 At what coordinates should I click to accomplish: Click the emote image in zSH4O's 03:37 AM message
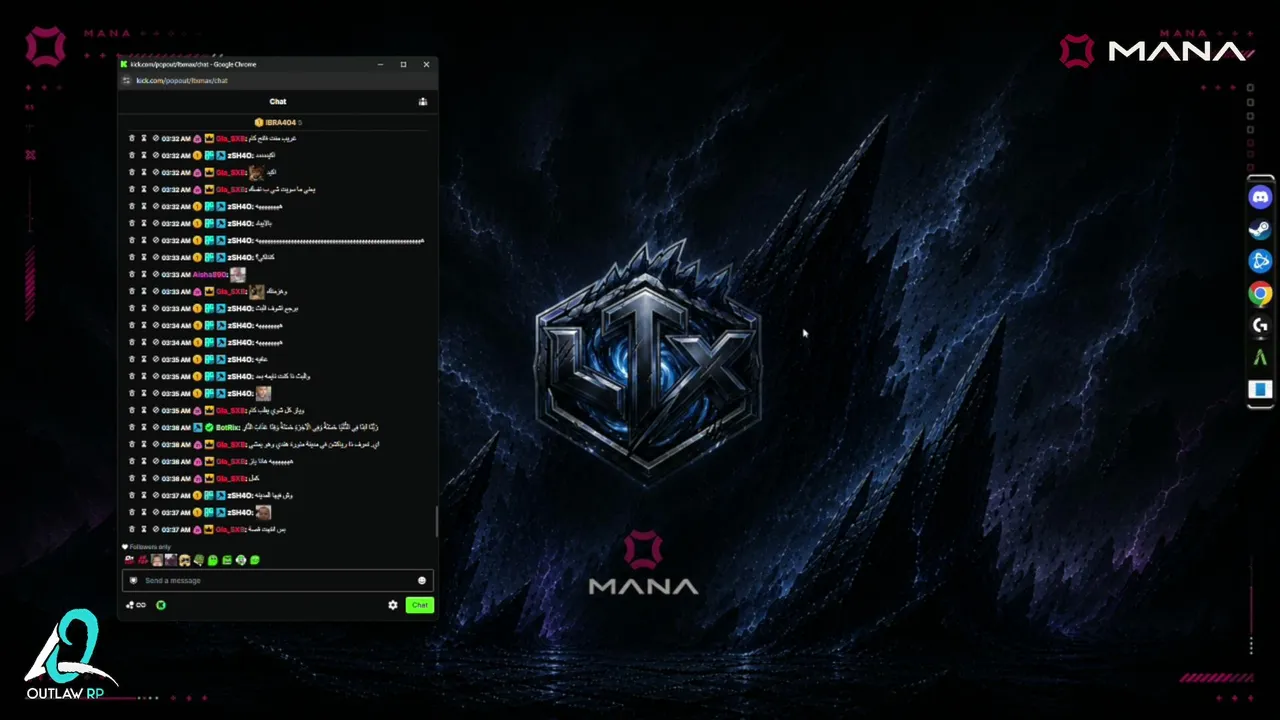click(x=263, y=512)
